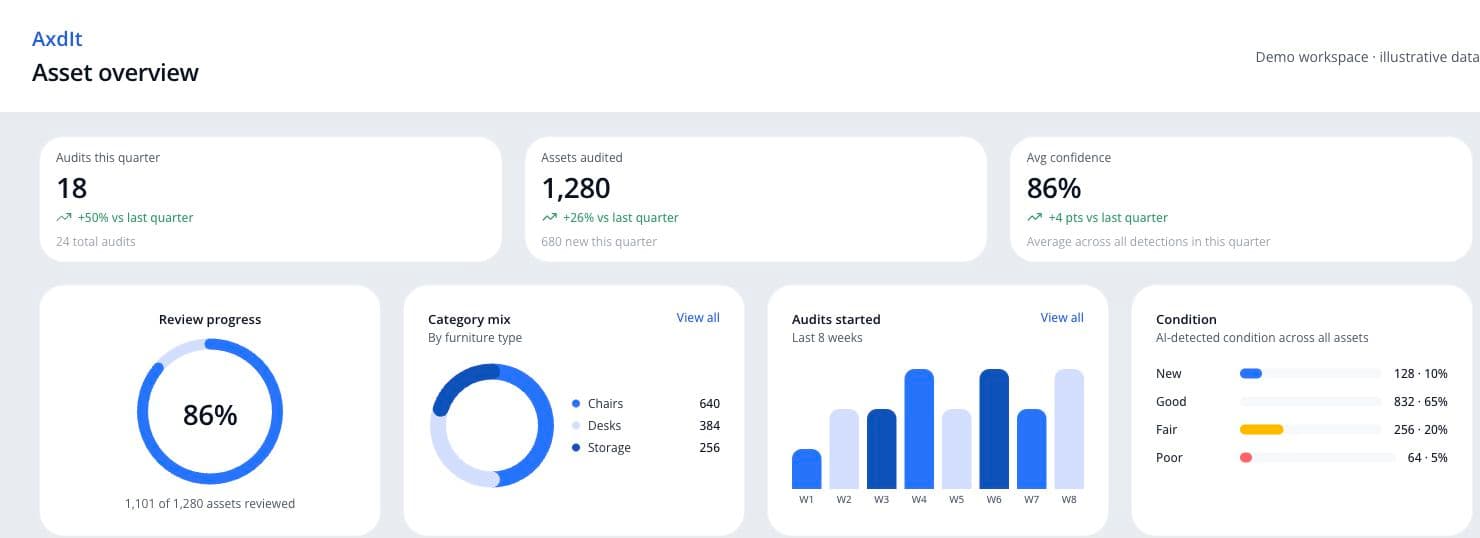Viewport: 1480px width, 538px height.
Task: Click the +50% vs last quarter text
Action: point(135,217)
